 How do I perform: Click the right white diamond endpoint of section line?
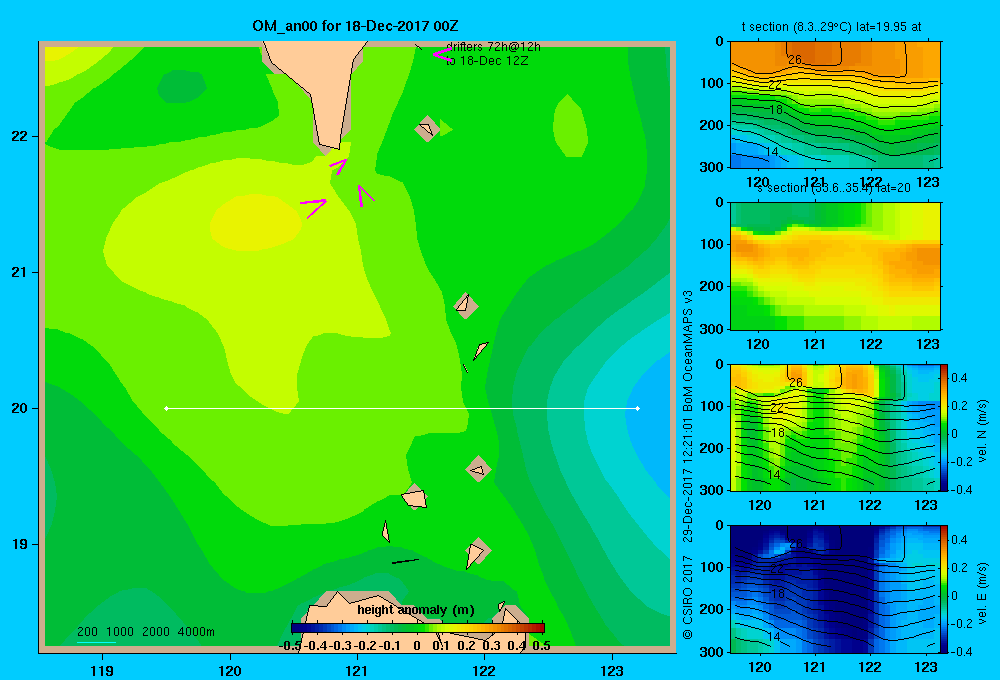pos(638,408)
